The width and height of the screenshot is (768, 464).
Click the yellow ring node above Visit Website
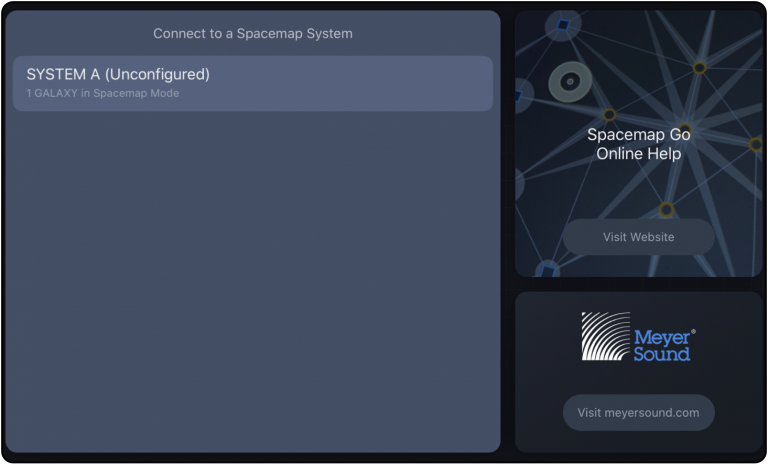[x=666, y=210]
